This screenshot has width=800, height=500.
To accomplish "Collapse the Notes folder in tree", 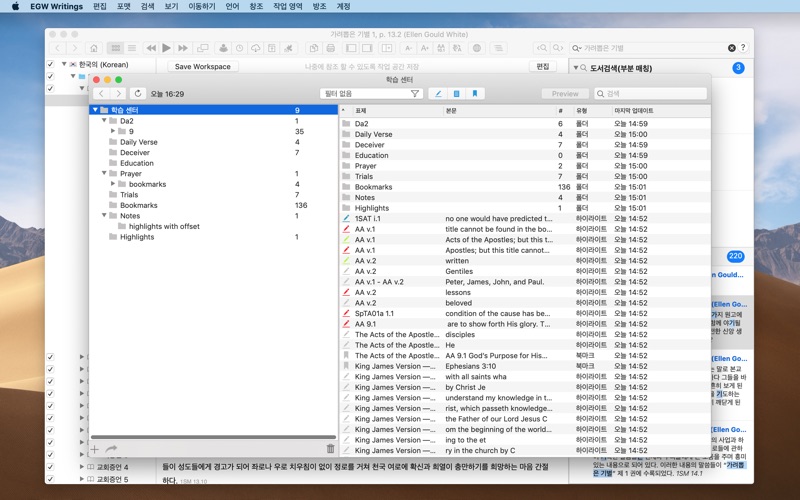I will 104,215.
